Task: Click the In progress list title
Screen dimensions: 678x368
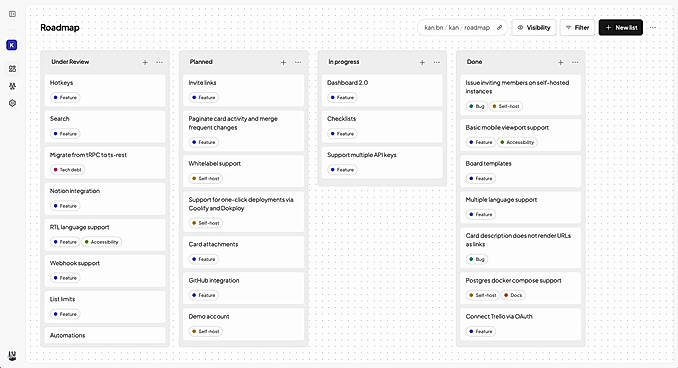Action: [344, 62]
